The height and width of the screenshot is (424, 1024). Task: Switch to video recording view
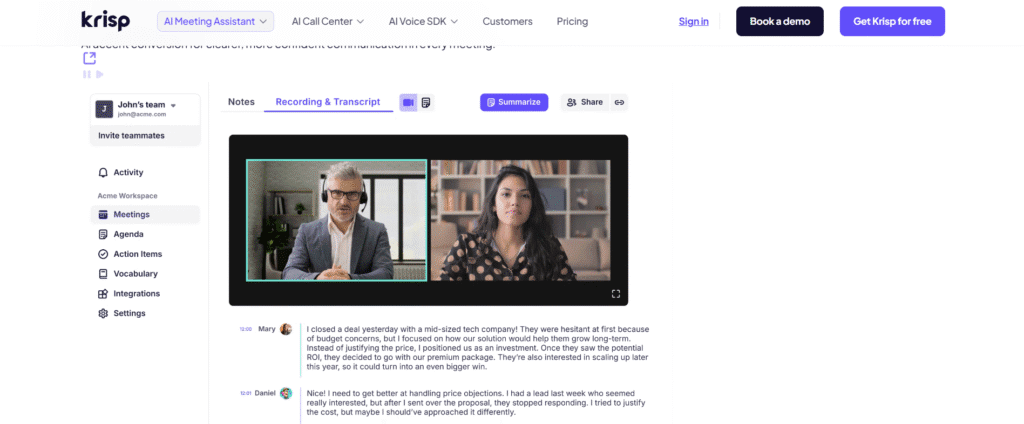409,103
